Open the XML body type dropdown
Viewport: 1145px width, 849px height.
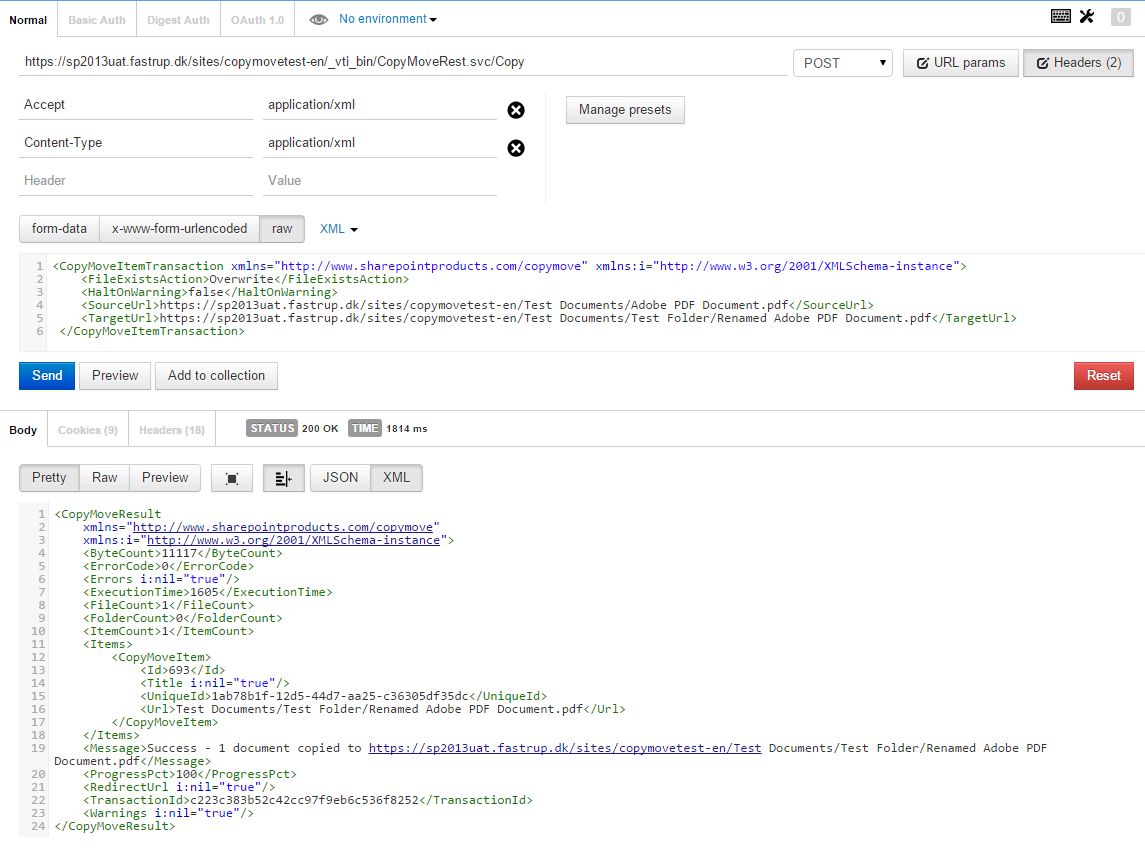(x=338, y=229)
